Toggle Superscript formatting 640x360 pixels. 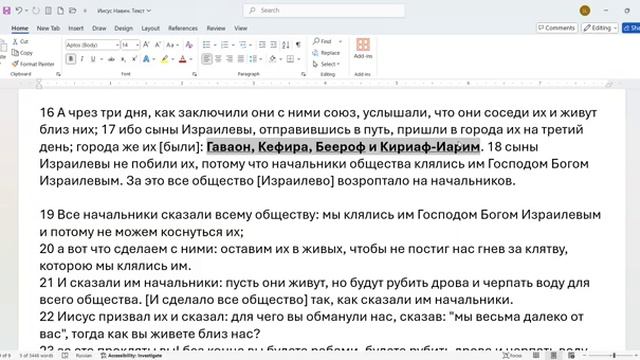[x=134, y=59]
